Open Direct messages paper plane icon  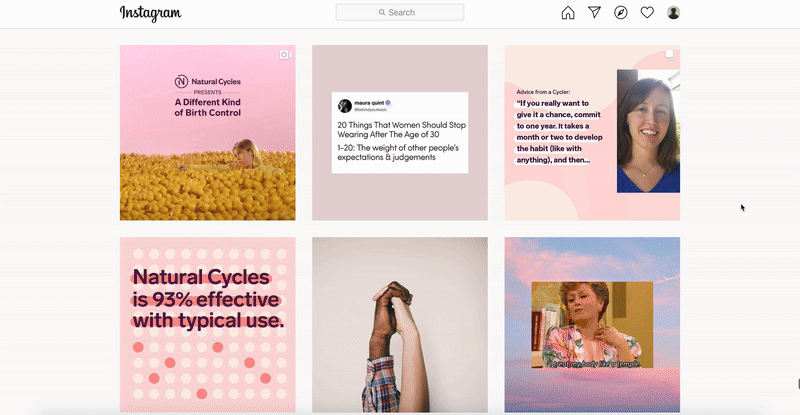point(594,12)
